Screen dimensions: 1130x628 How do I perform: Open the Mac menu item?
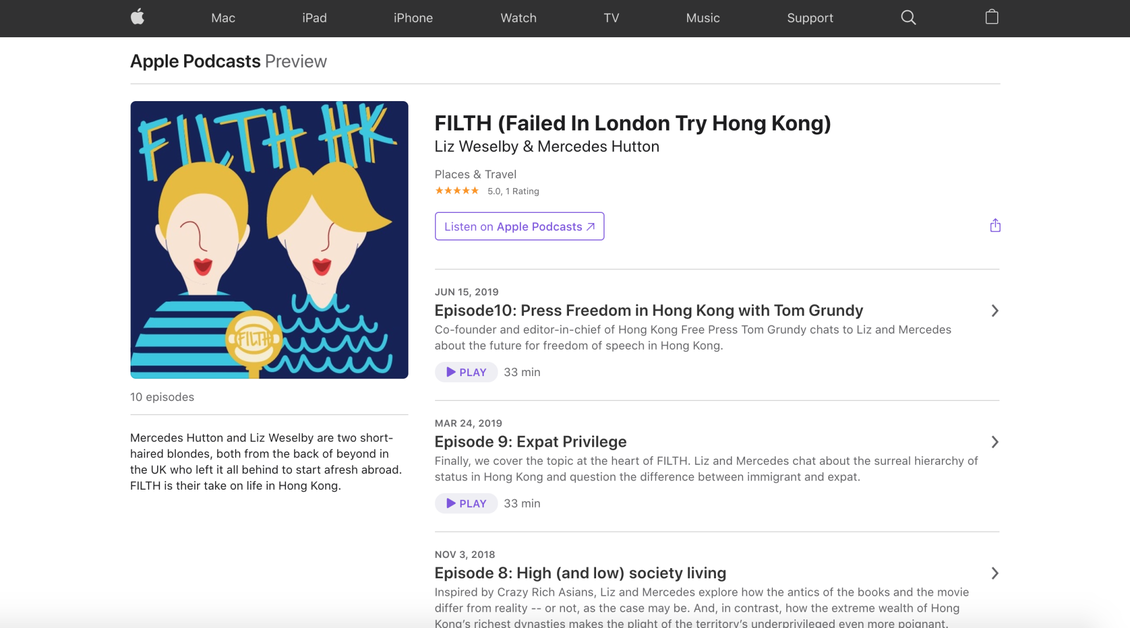tap(223, 18)
